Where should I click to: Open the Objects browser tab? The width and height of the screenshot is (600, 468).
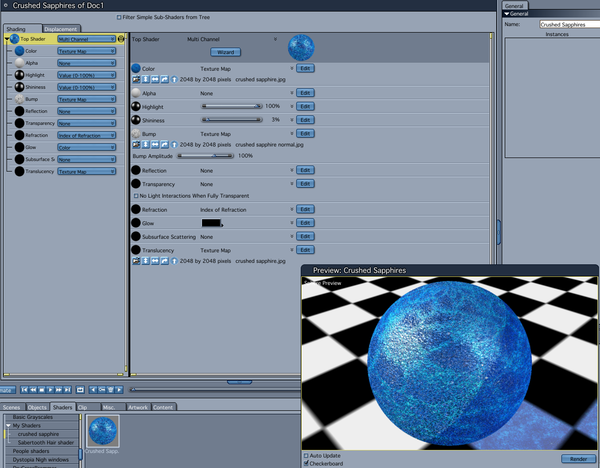(38, 407)
